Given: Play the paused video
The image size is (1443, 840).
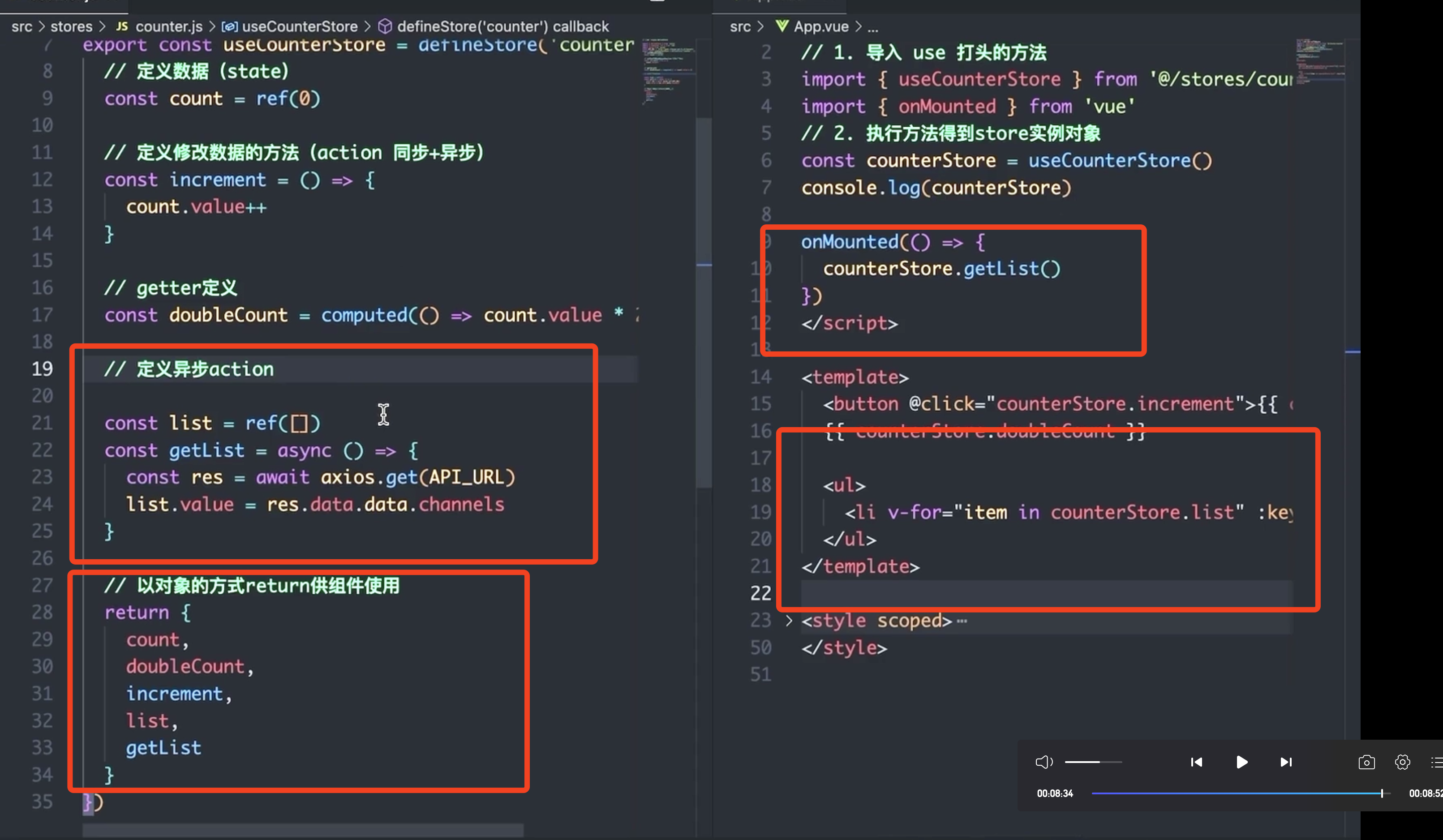Looking at the screenshot, I should (x=1241, y=762).
